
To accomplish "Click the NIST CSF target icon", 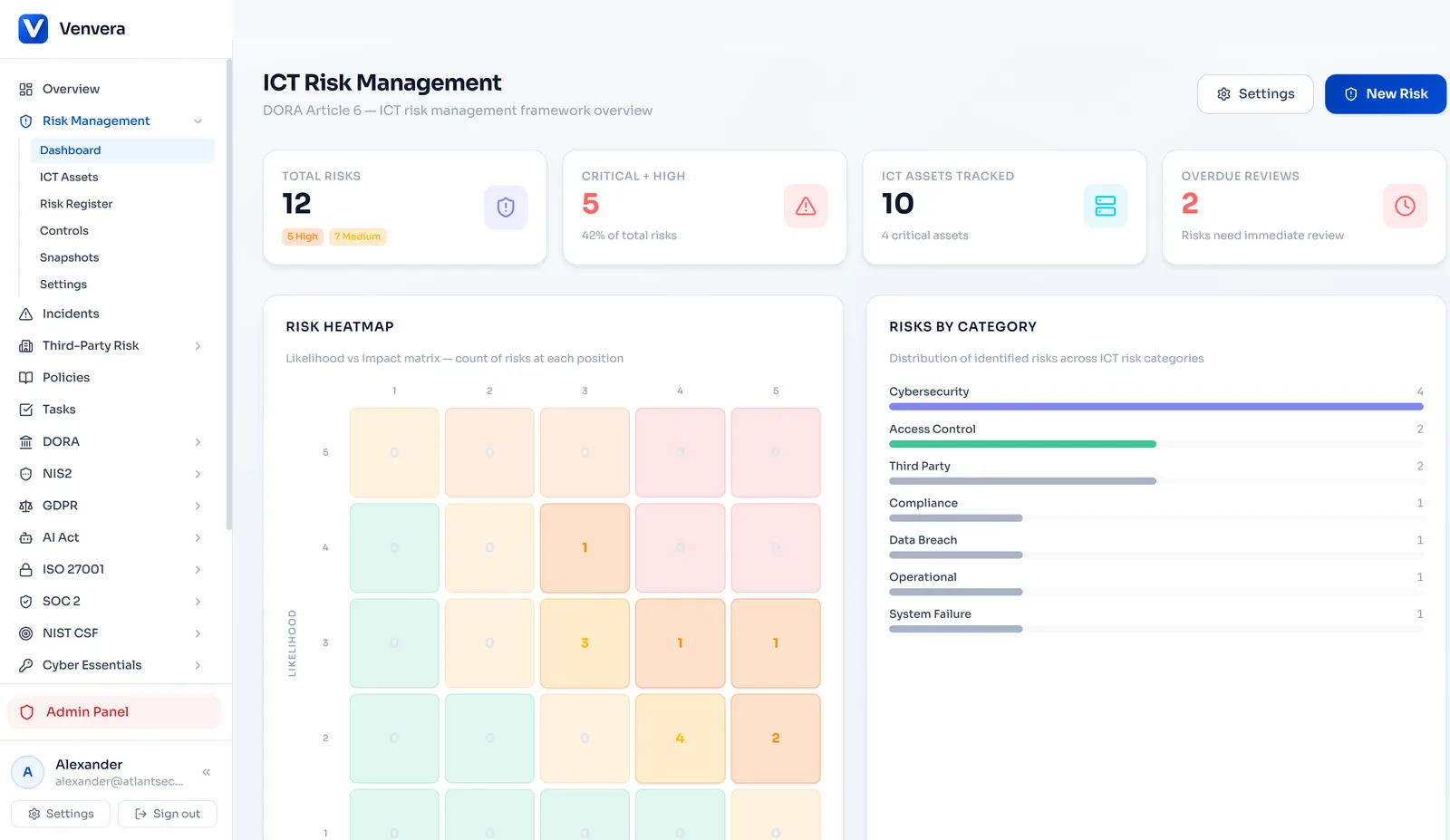I will pos(26,632).
